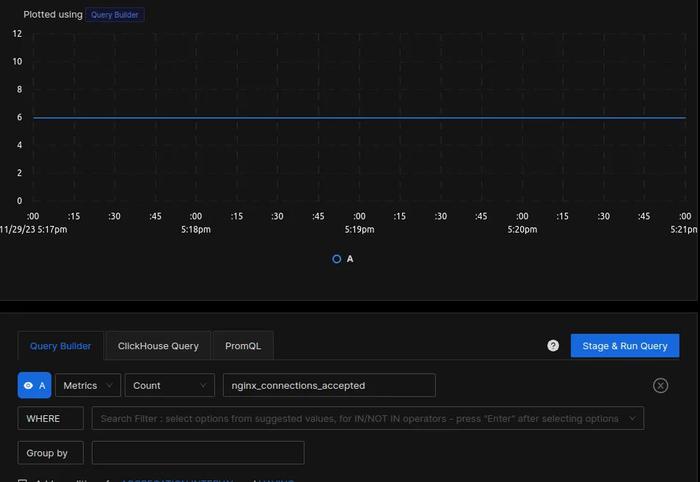Click the 11/29/23 5:17pm axis label

(33, 229)
